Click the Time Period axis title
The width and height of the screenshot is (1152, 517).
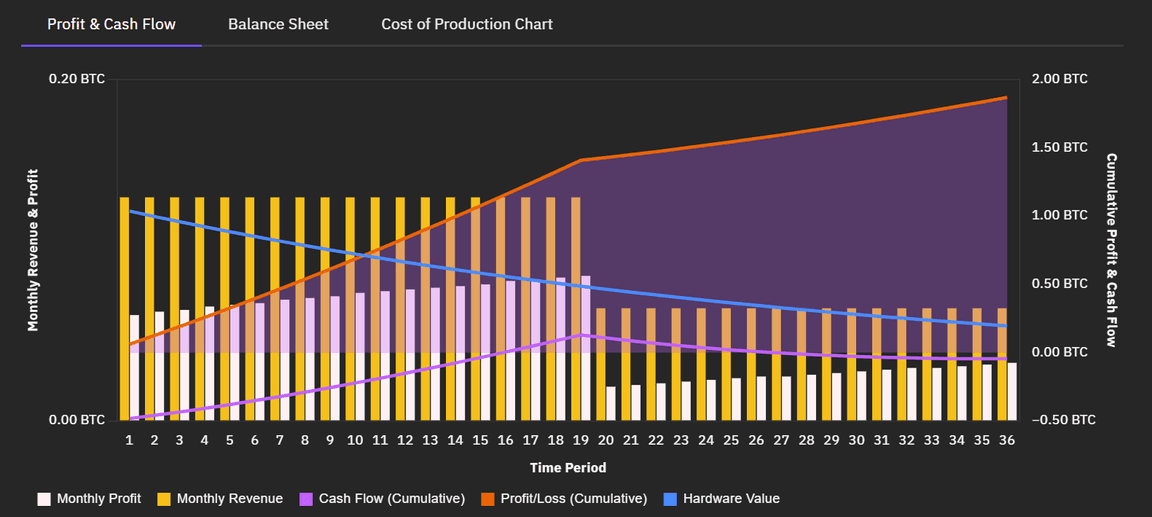click(567, 467)
